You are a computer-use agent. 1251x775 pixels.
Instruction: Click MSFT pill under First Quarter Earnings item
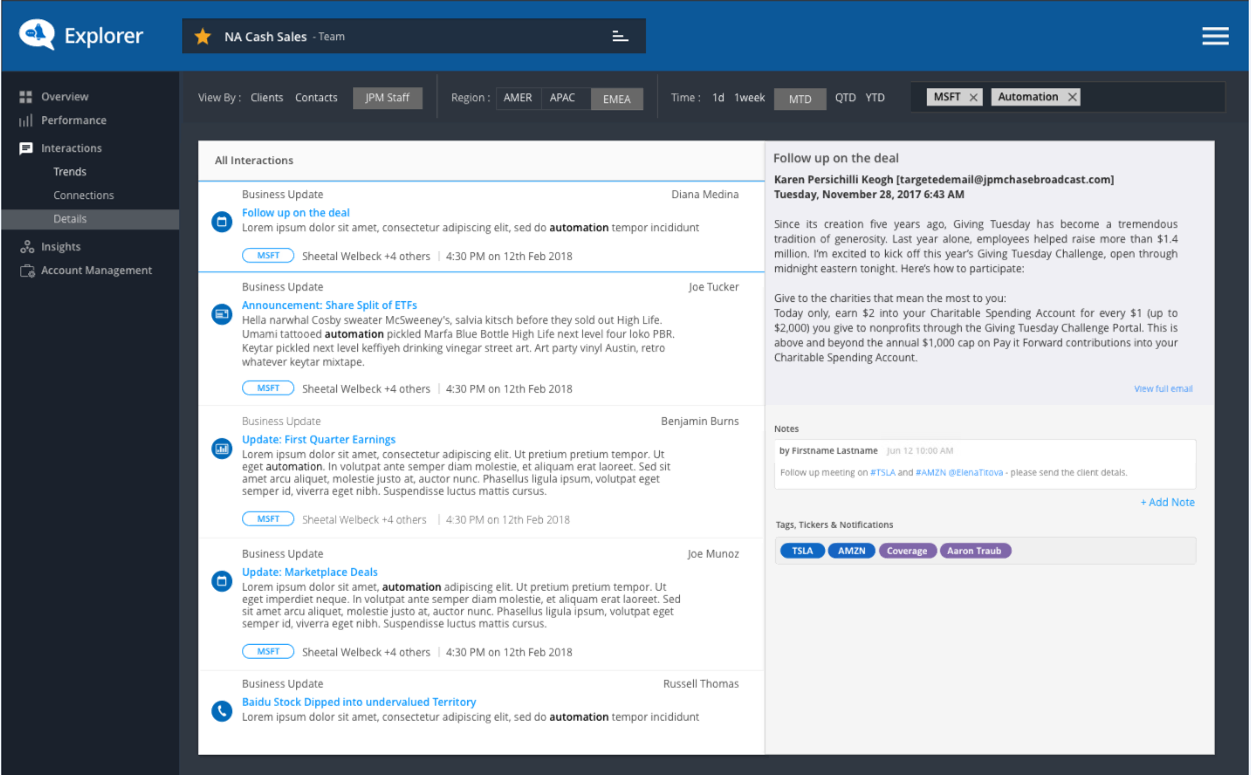[x=268, y=519]
